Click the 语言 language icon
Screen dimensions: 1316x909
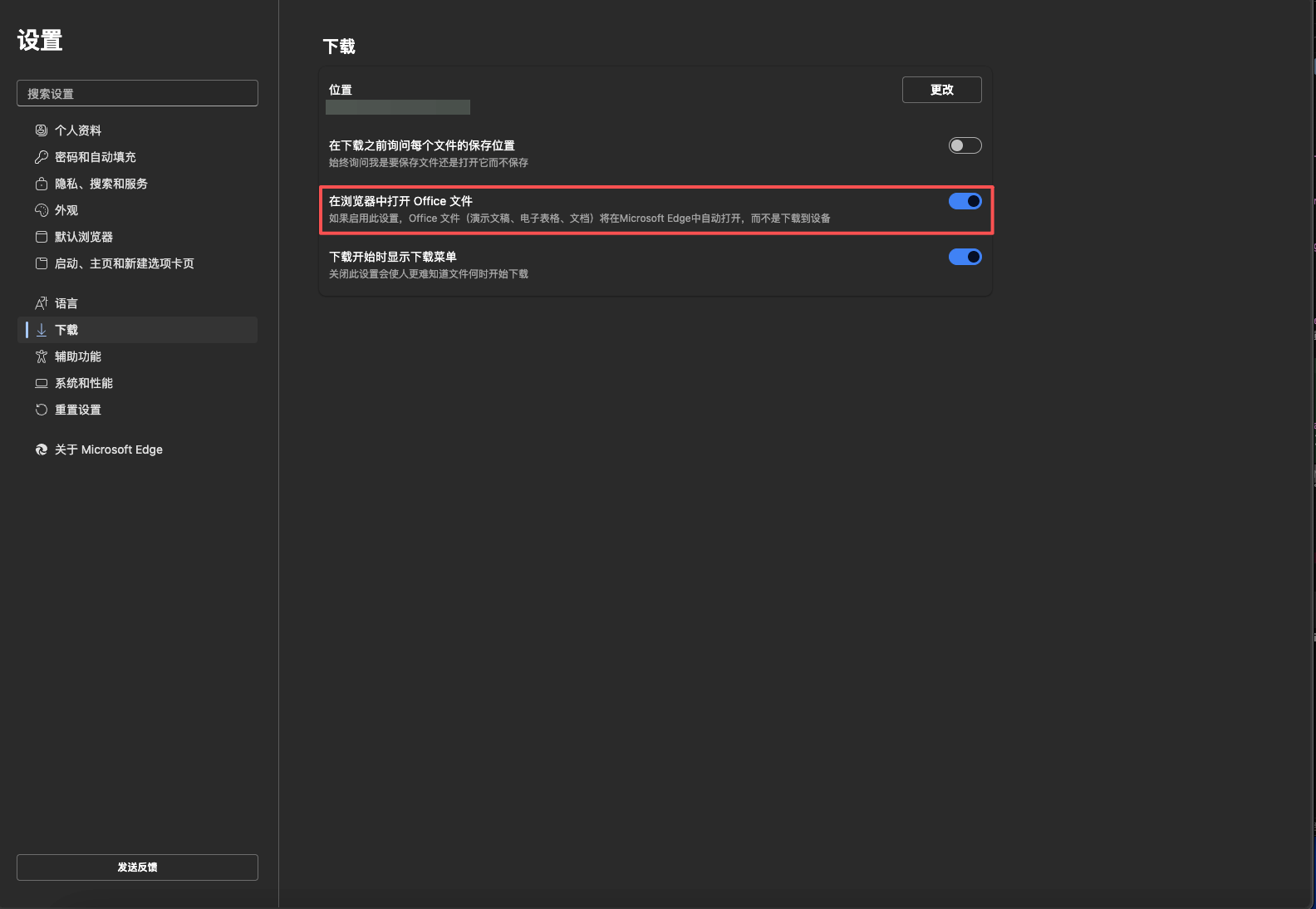[41, 303]
